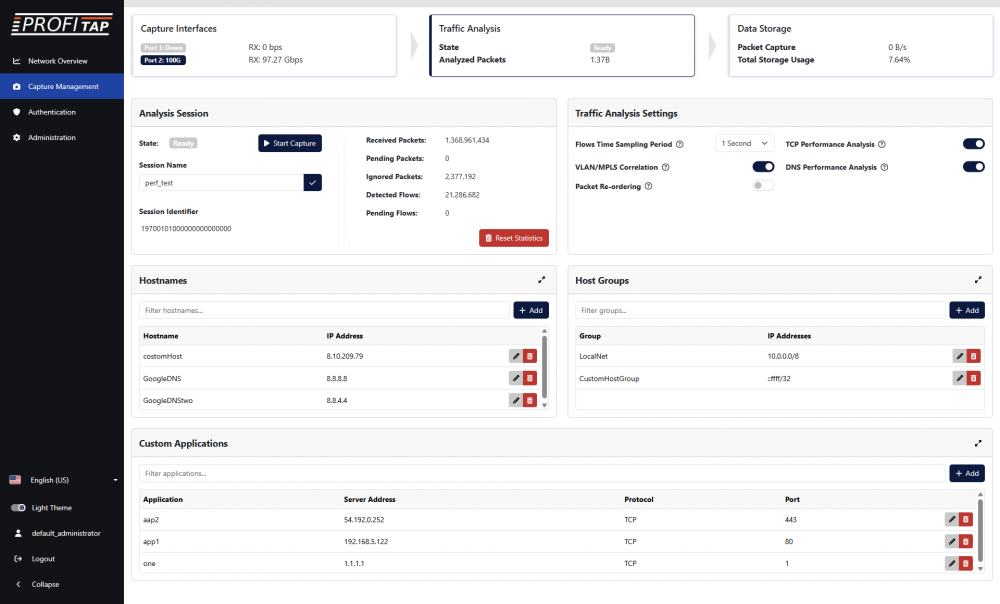Click trash icon for app1 application
This screenshot has height=604, width=1000.
coord(965,541)
